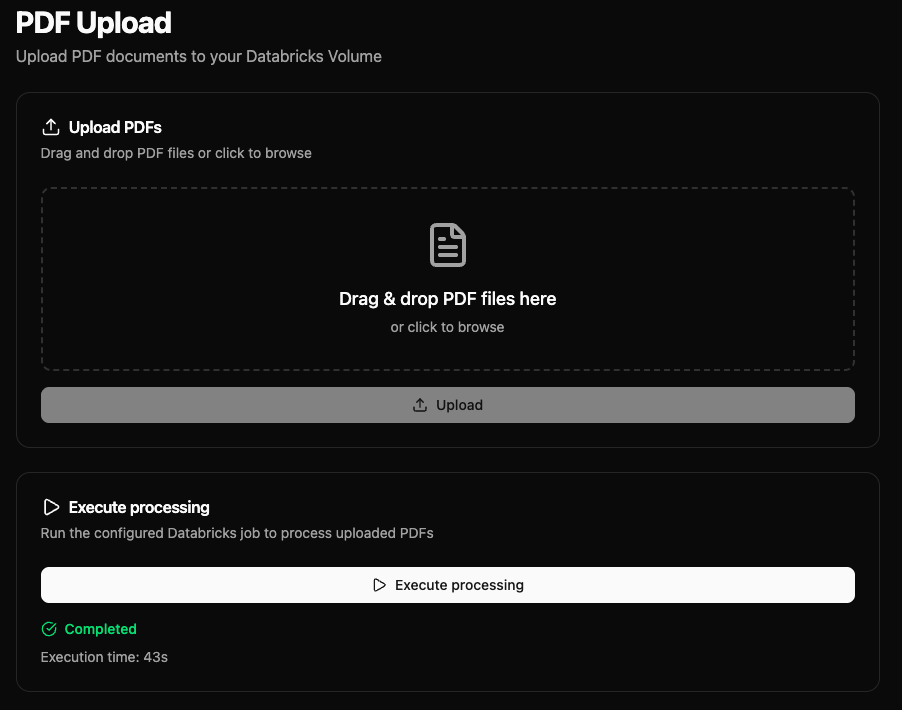Click the "Execution time: 43s" text
Viewport: 902px width, 710px height.
click(104, 657)
